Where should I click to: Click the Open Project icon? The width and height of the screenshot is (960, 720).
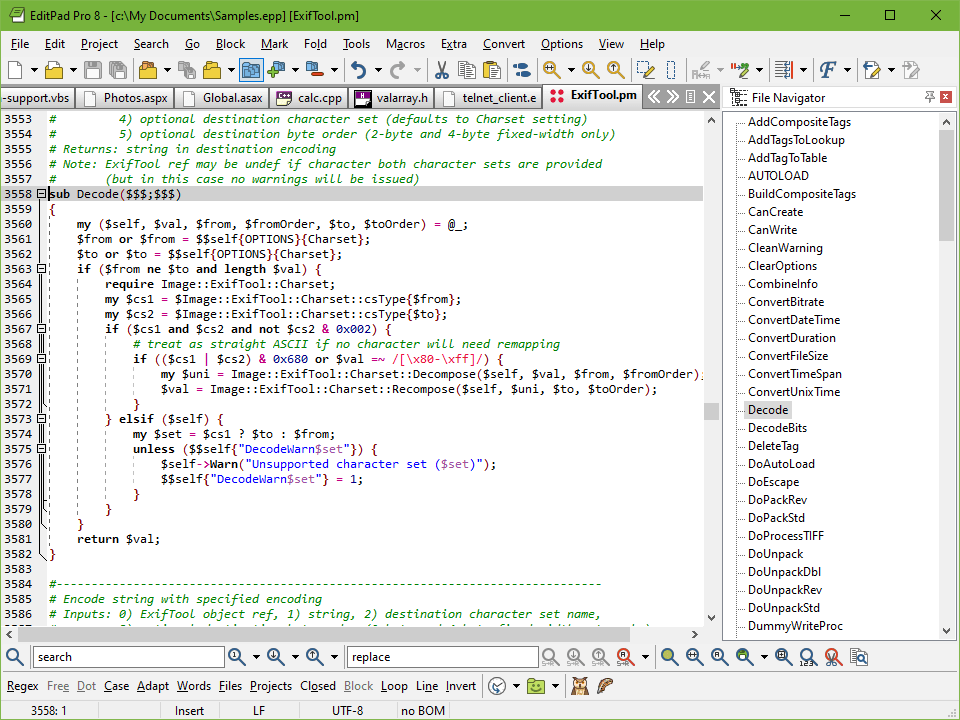tap(148, 70)
